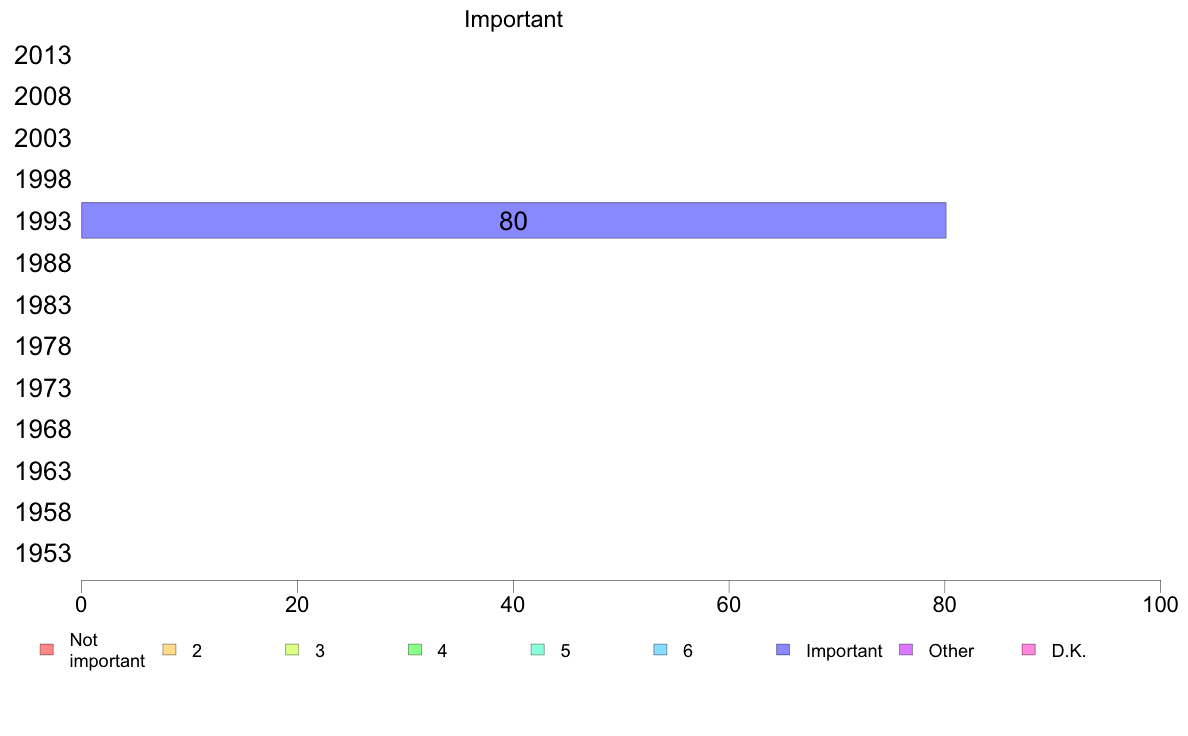The width and height of the screenshot is (1188, 736).
Task: Click the 'Not important' legend text
Action: click(107, 650)
